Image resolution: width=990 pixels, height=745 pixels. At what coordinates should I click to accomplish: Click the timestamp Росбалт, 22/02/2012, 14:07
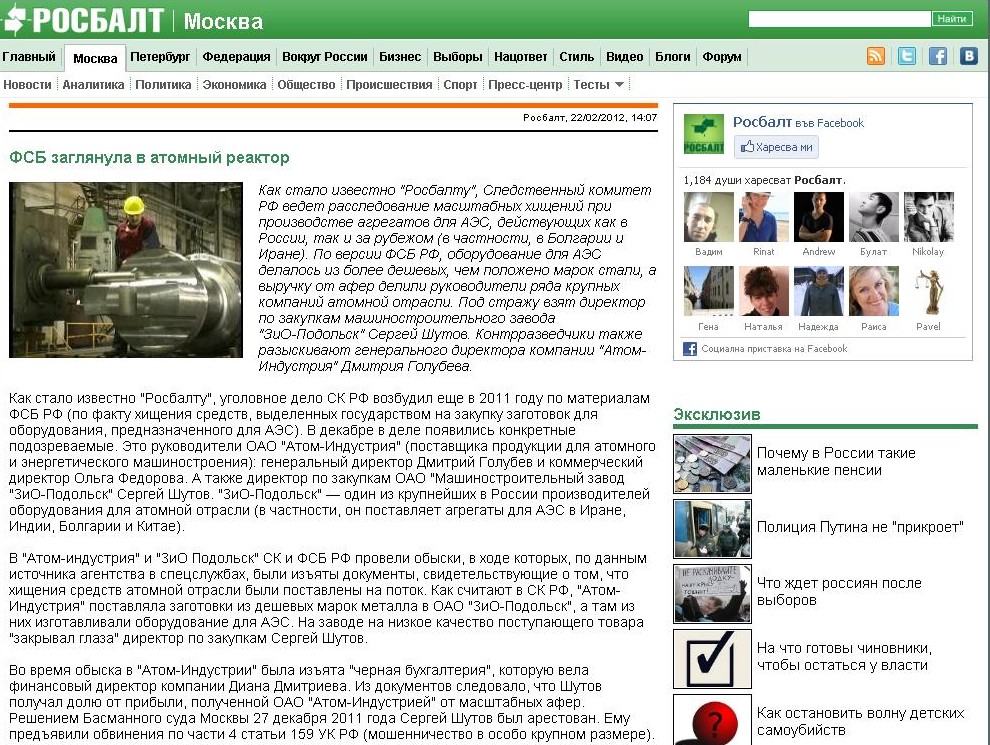590,117
